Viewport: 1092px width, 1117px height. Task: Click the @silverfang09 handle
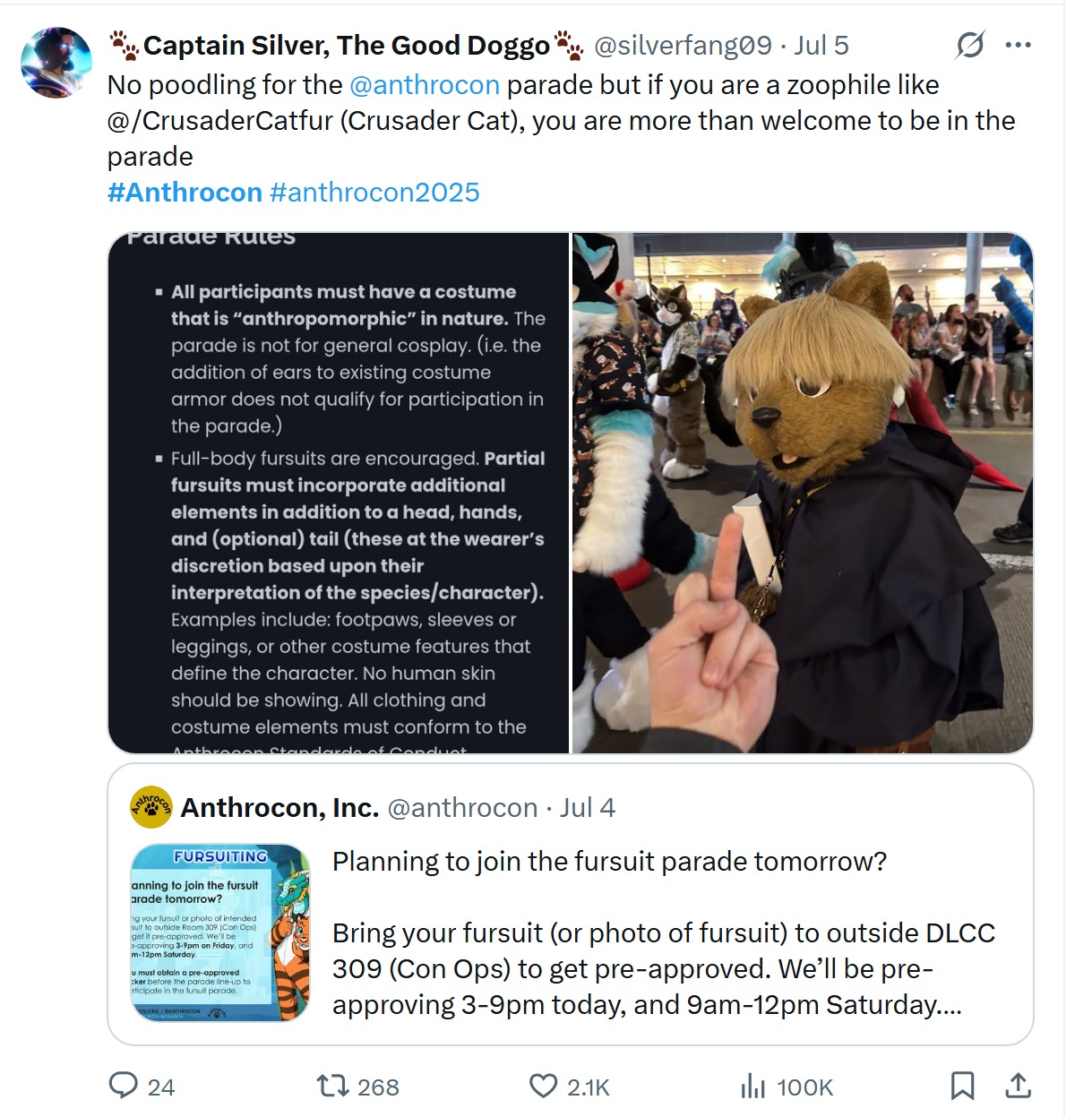click(683, 45)
